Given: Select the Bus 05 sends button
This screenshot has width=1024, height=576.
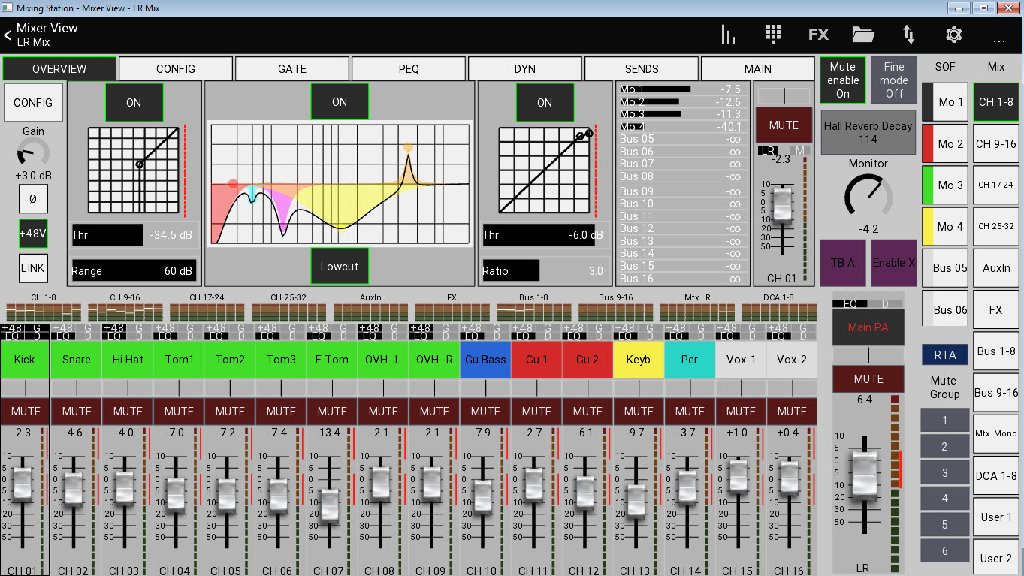Looking at the screenshot, I should tap(945, 268).
